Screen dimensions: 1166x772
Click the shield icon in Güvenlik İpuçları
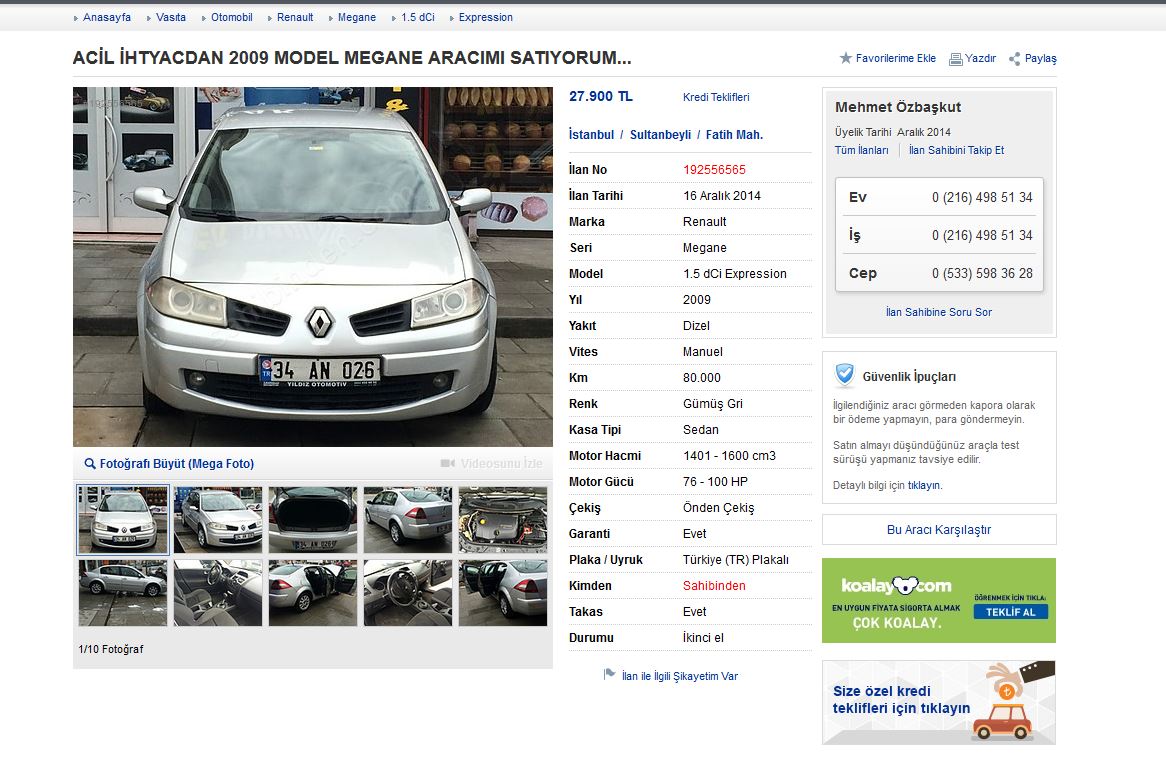845,375
